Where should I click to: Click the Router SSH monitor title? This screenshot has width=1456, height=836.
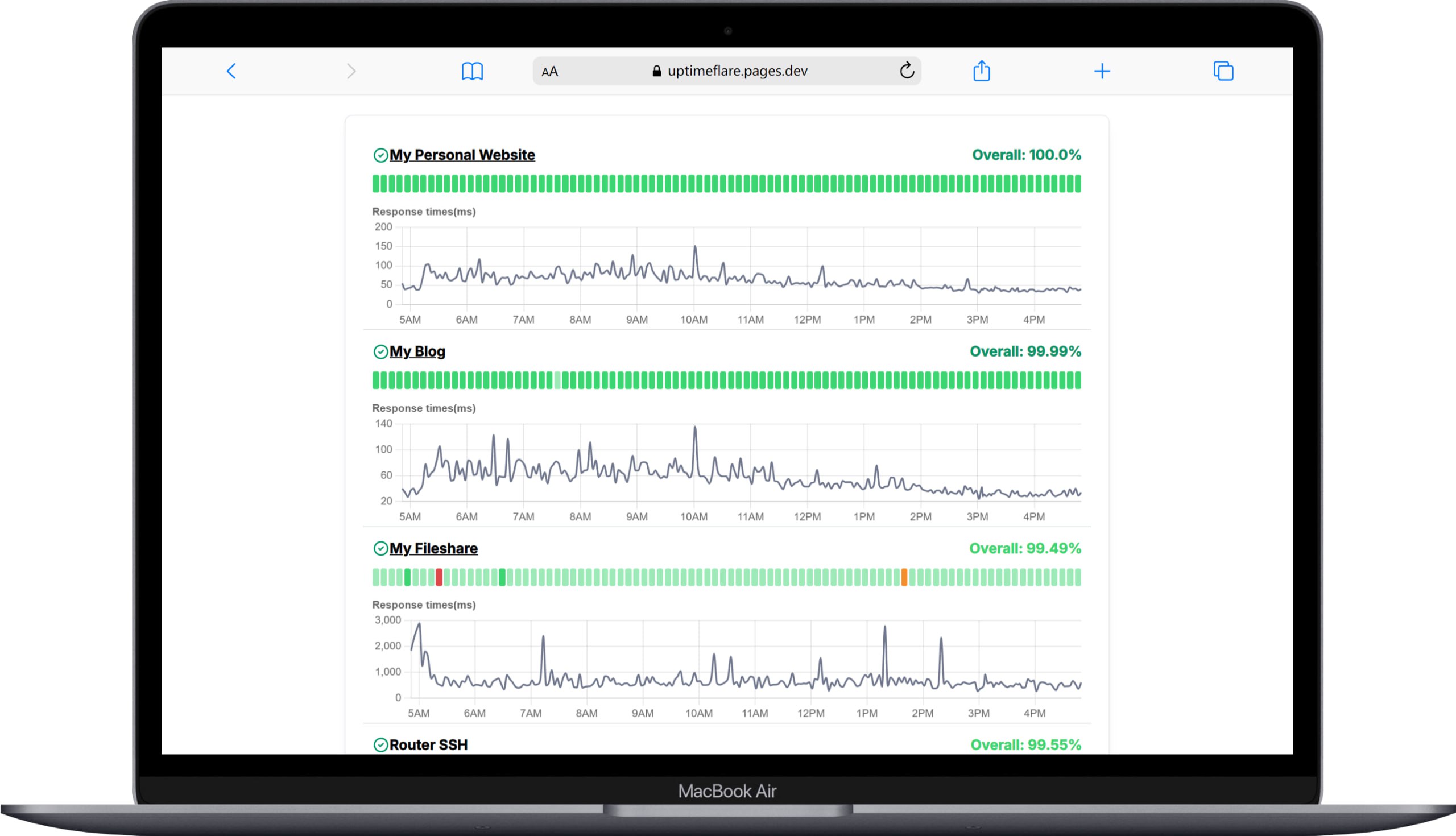428,744
